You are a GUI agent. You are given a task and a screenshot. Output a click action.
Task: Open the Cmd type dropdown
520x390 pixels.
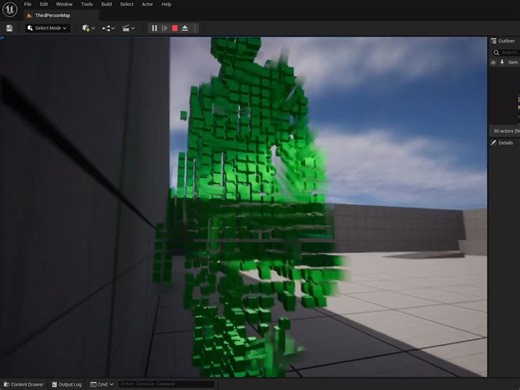pos(102,384)
